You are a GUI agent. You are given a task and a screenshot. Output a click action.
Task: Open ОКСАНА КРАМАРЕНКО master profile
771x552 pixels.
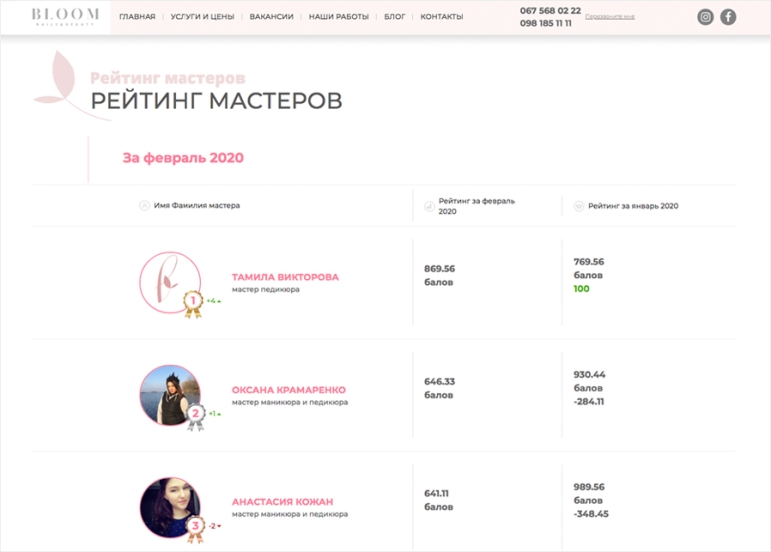[289, 390]
